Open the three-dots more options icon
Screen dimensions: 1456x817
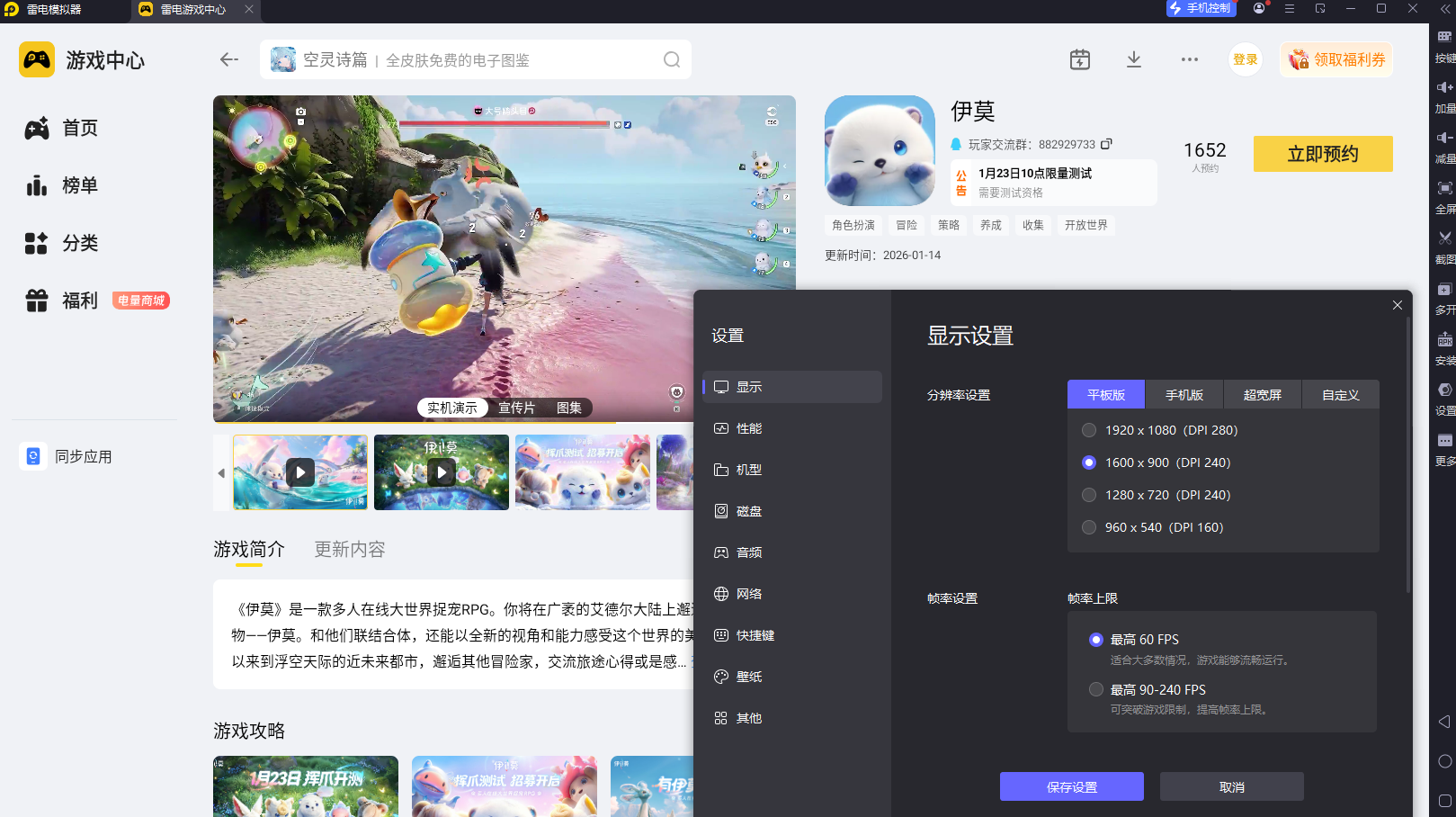1190,59
